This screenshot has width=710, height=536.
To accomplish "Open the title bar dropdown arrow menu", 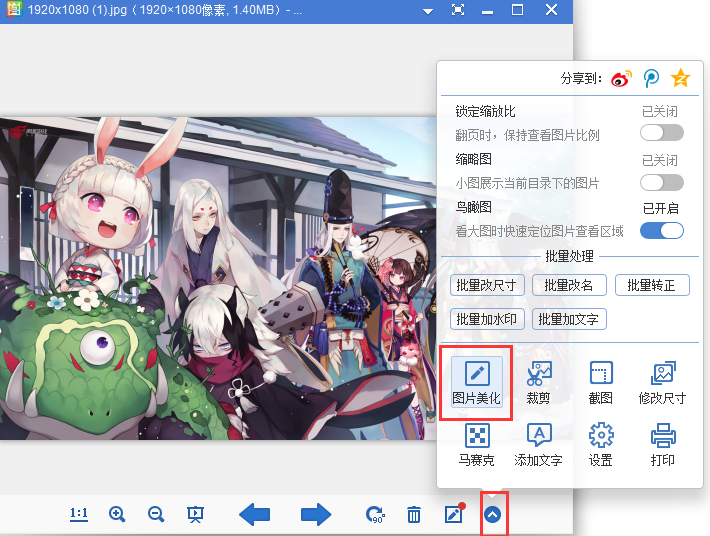I will pos(428,10).
